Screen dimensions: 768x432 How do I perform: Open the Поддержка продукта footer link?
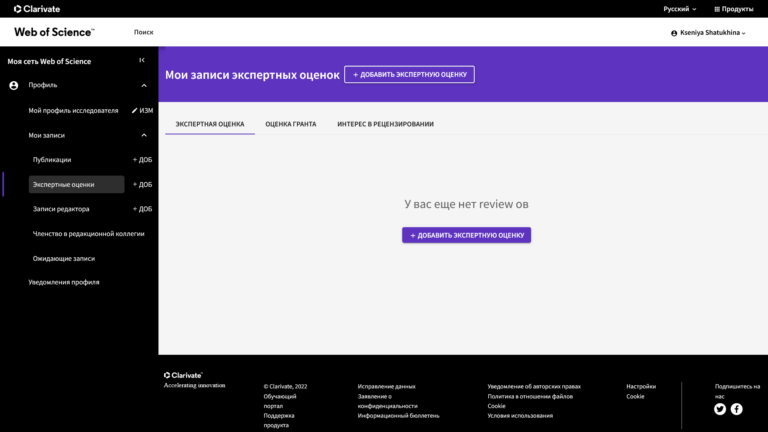click(279, 420)
